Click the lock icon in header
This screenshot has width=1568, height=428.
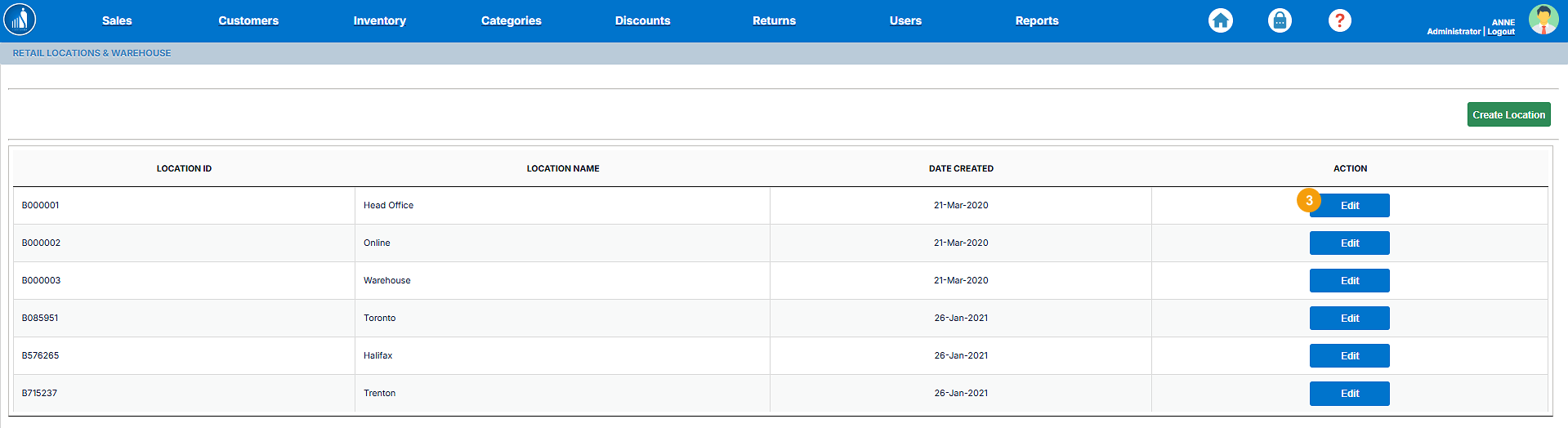(1280, 20)
